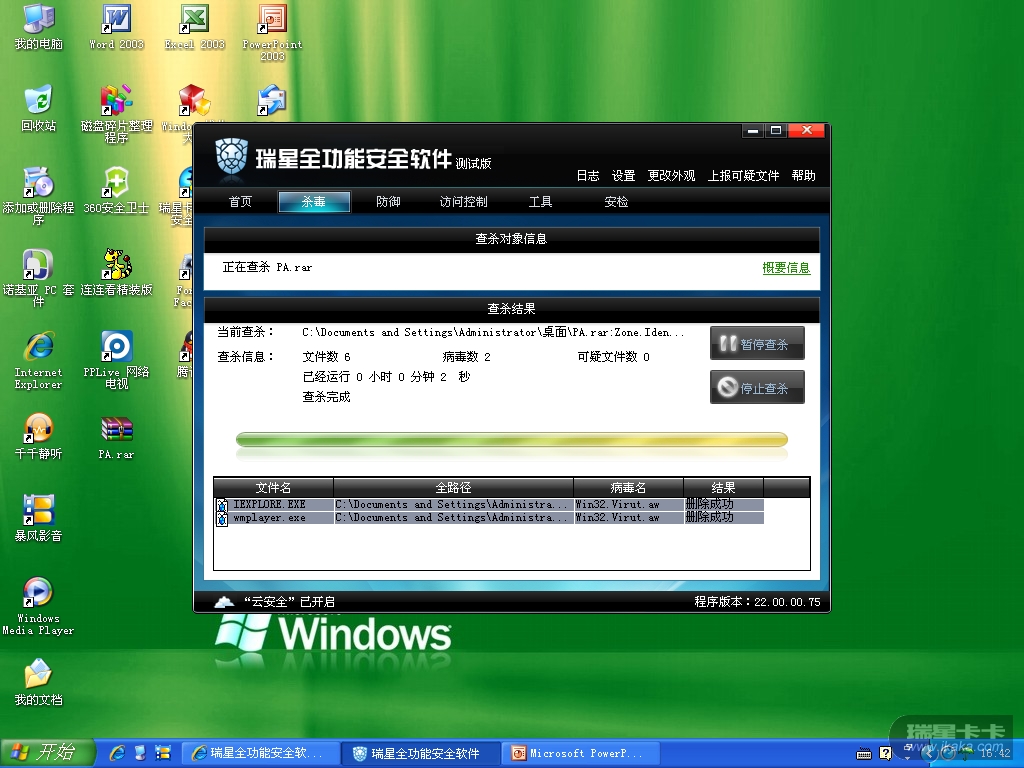
Task: Select the IEXPLORE.EXE result row
Action: pyautogui.click(x=489, y=504)
